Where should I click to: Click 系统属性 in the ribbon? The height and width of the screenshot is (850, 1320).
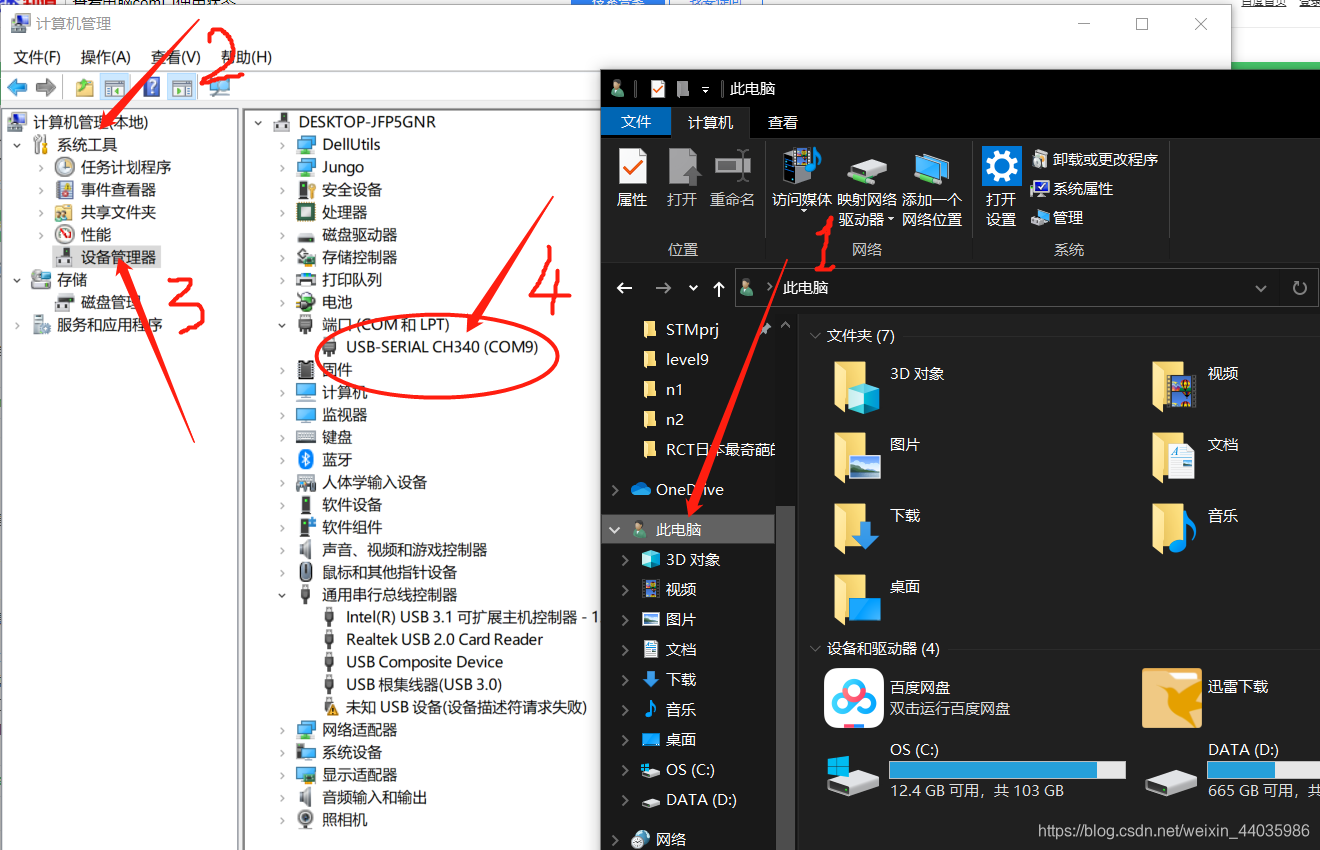(x=1072, y=188)
